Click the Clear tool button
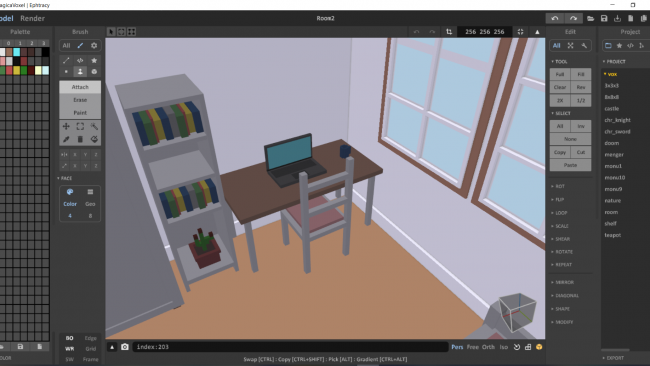 tap(560, 87)
